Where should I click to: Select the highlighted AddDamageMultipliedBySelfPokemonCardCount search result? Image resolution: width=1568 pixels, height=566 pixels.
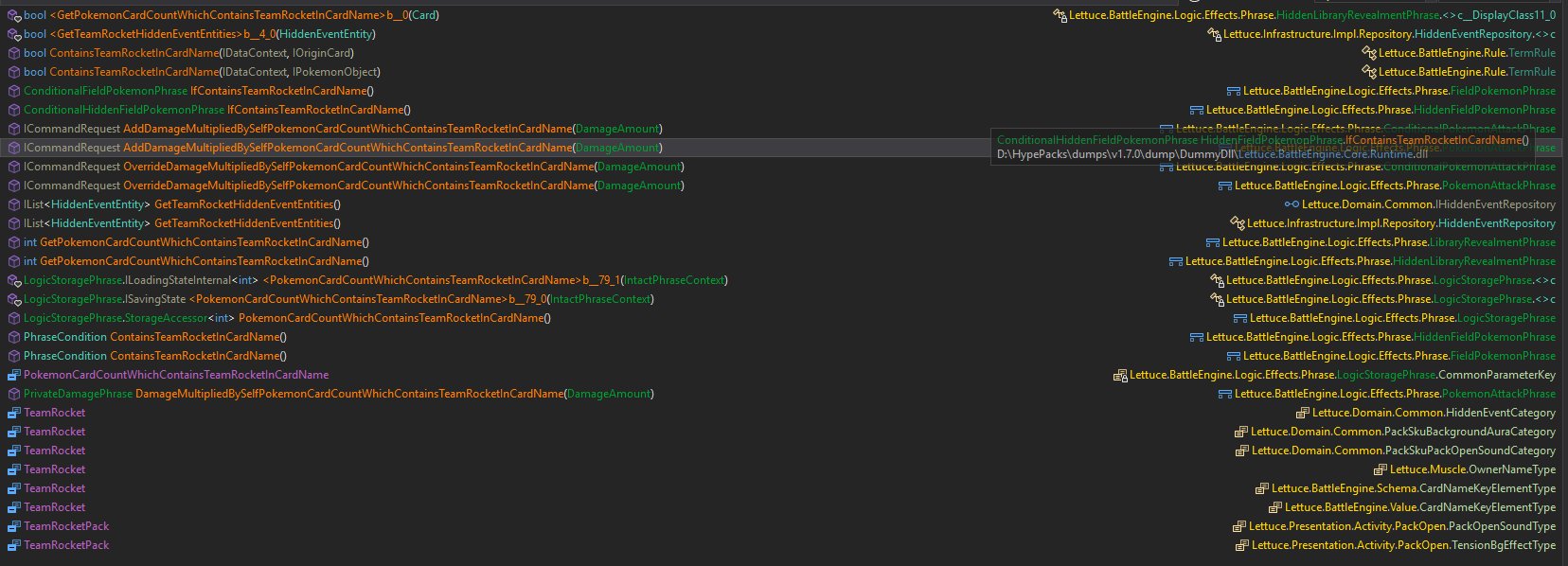coord(343,148)
